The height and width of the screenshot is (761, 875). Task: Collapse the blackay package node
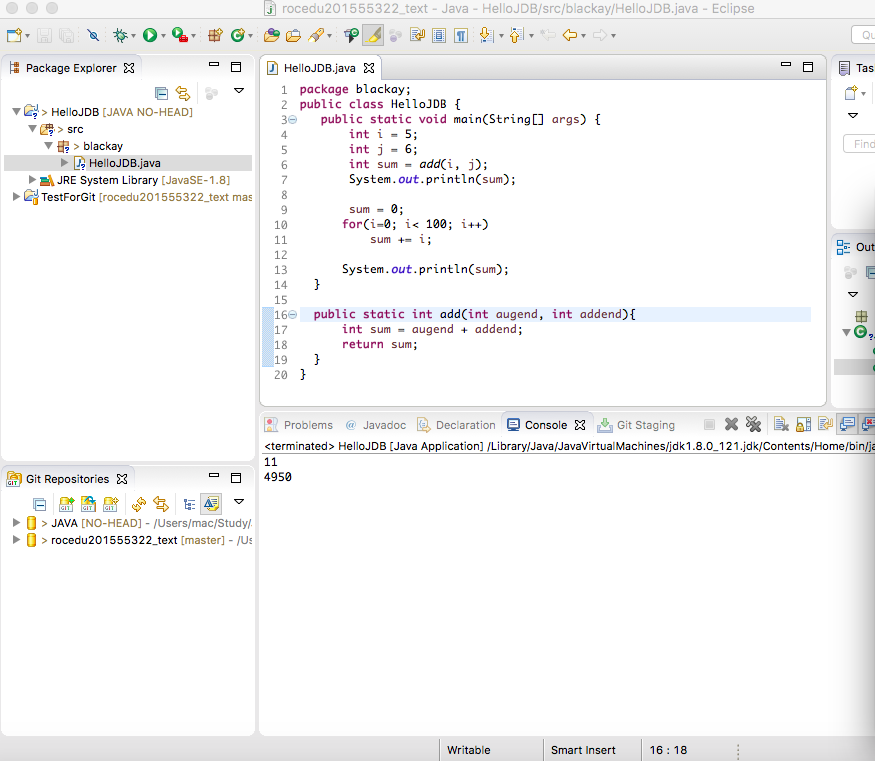[49, 146]
